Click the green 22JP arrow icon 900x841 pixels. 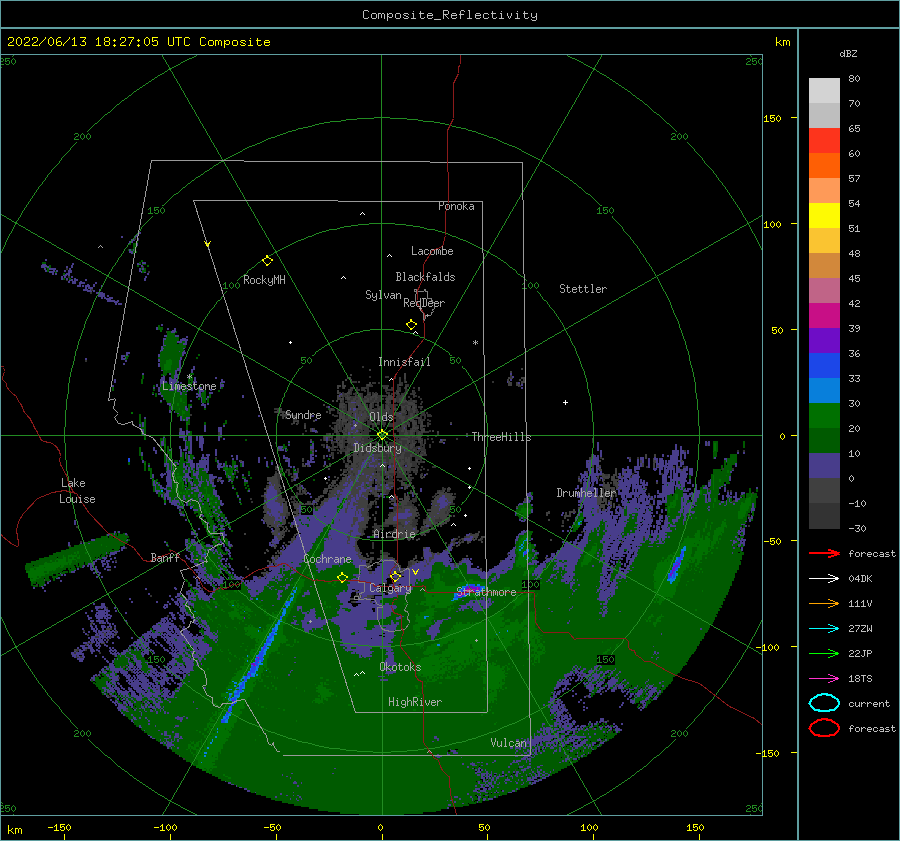[824, 653]
